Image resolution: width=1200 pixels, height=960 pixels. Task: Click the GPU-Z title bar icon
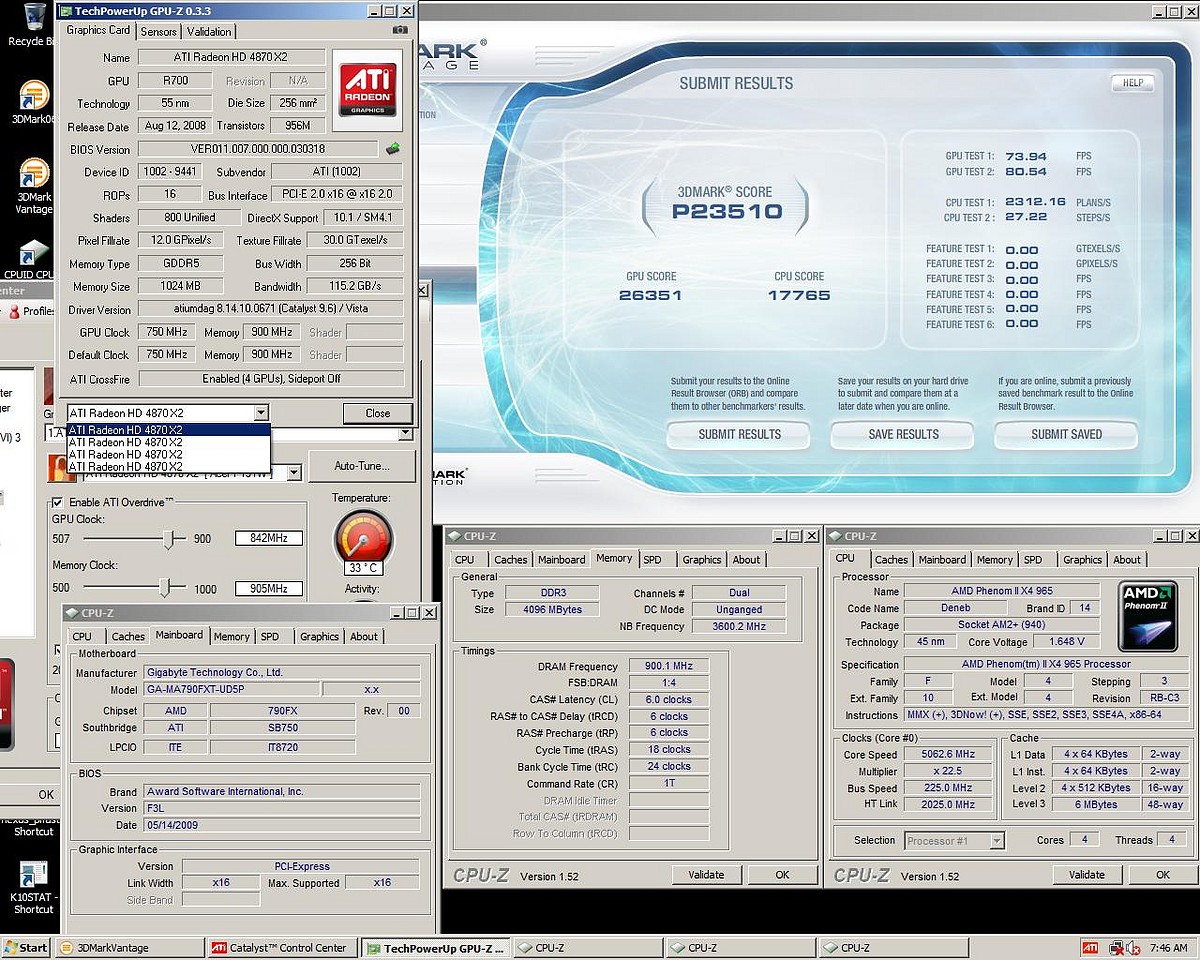tap(66, 11)
